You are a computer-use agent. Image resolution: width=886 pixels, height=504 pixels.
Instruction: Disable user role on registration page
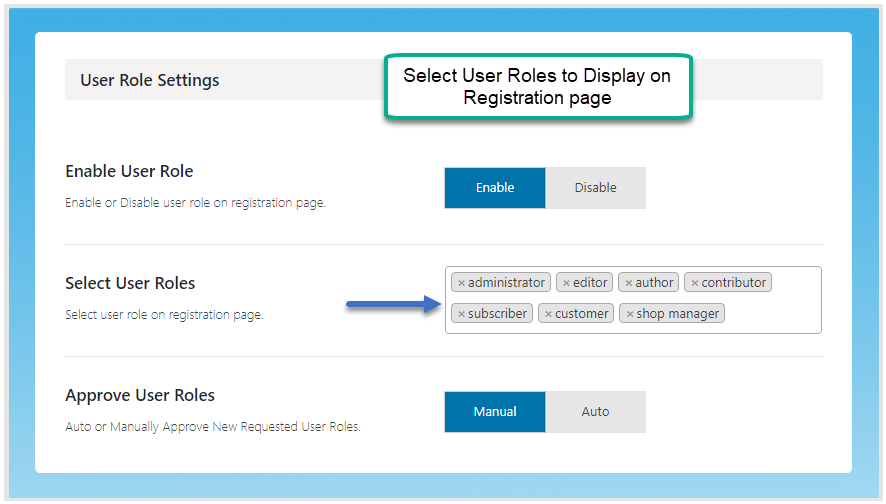tap(595, 188)
